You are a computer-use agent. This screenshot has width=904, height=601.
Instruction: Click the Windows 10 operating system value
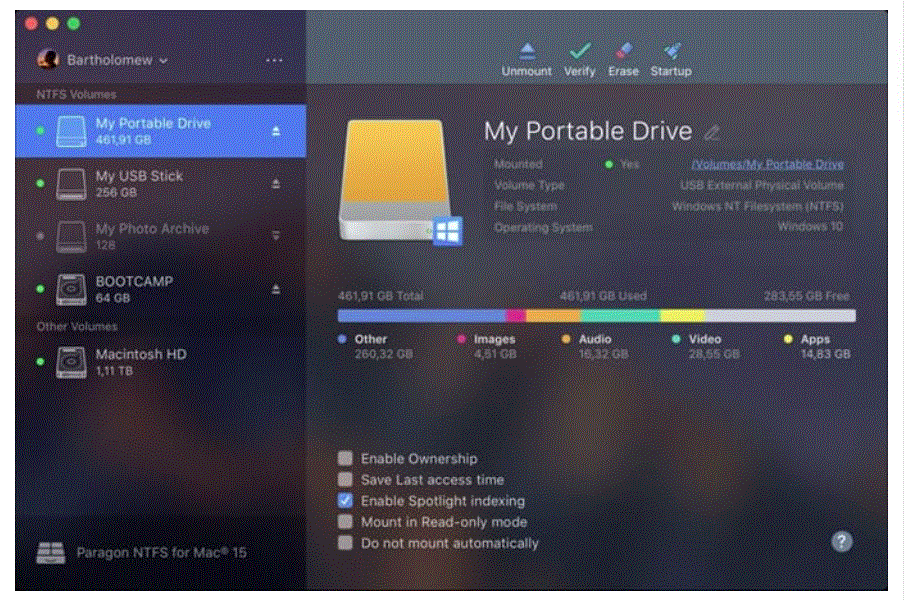pos(811,227)
